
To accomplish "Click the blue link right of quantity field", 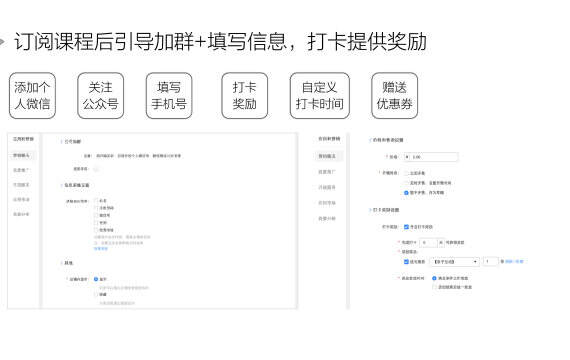I will point(514,261).
